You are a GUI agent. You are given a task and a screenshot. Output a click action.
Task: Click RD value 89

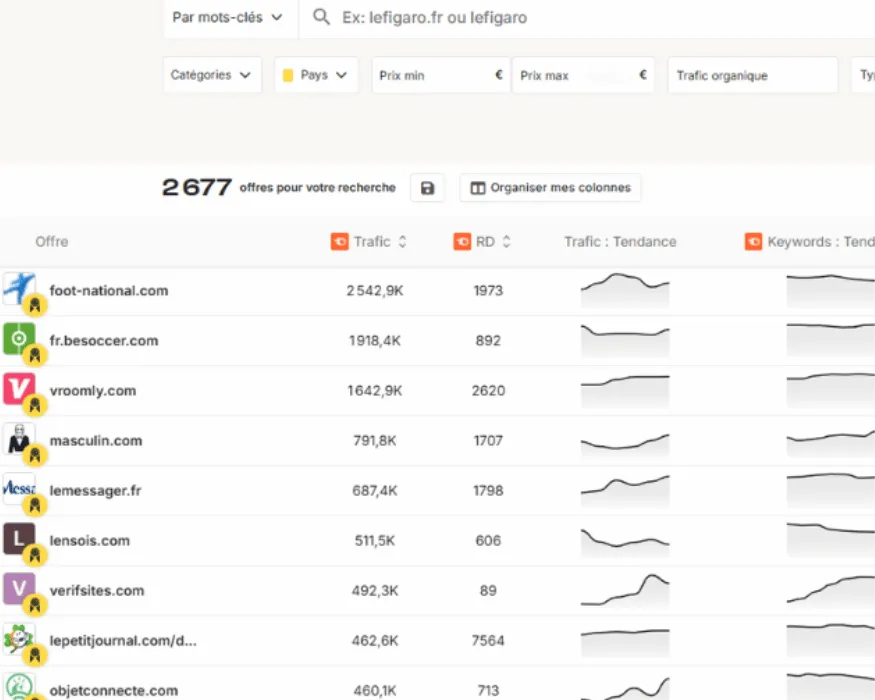488,591
